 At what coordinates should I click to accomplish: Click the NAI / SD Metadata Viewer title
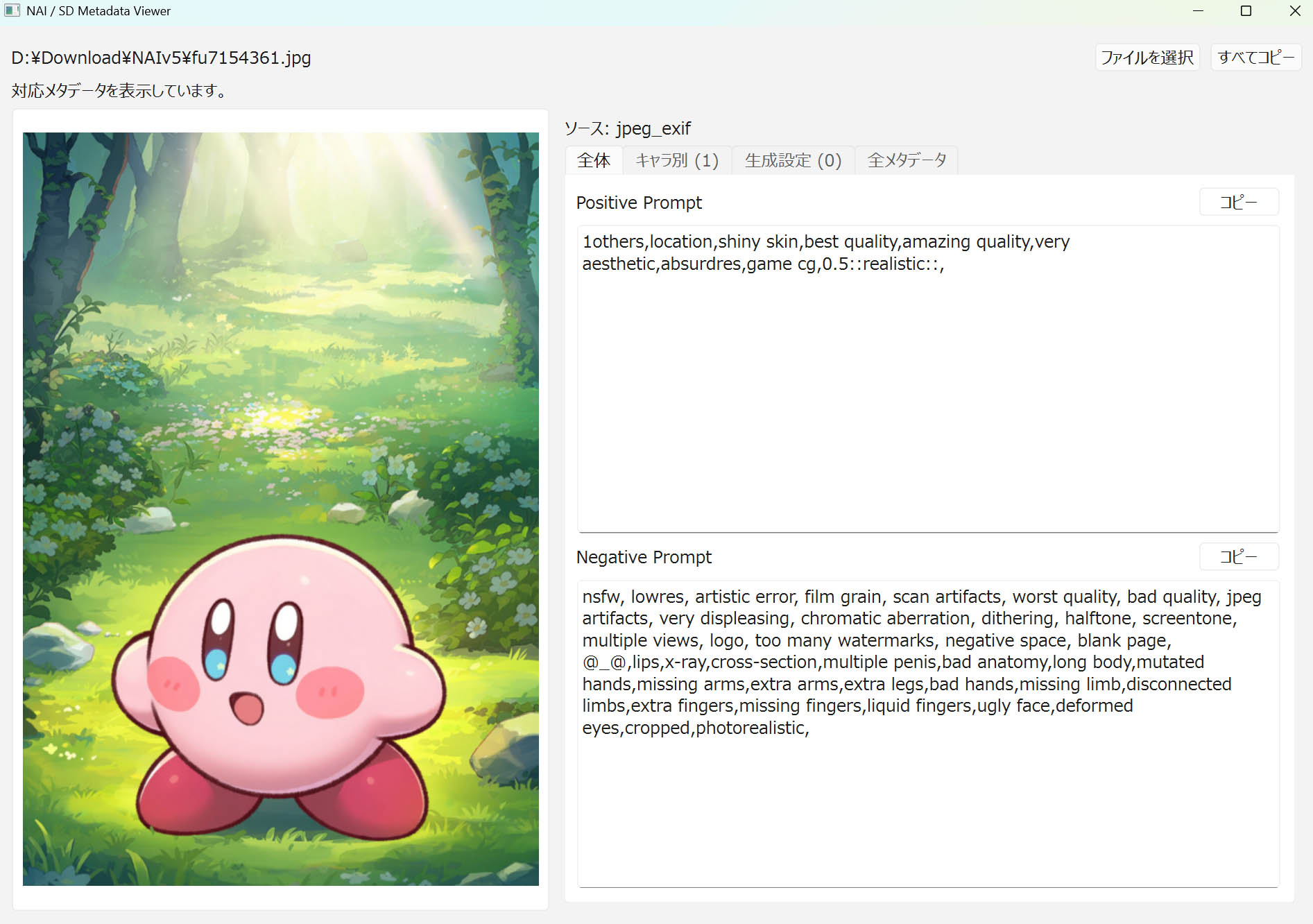pyautogui.click(x=98, y=11)
